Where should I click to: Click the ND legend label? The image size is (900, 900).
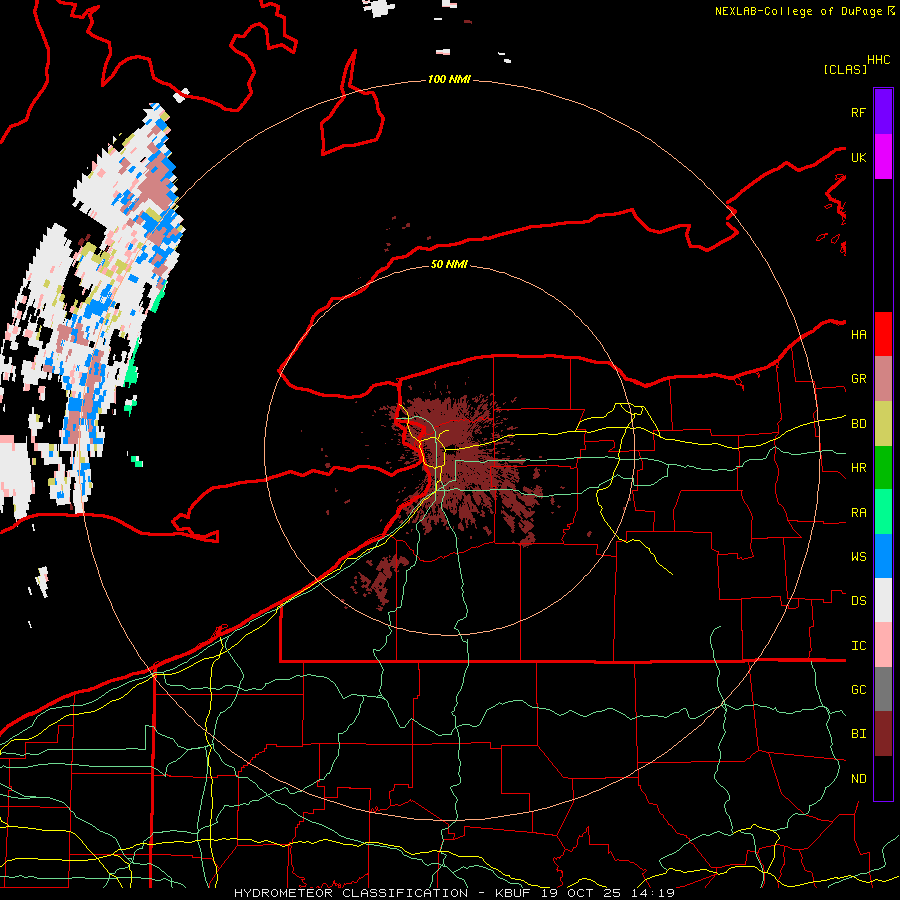pyautogui.click(x=859, y=778)
